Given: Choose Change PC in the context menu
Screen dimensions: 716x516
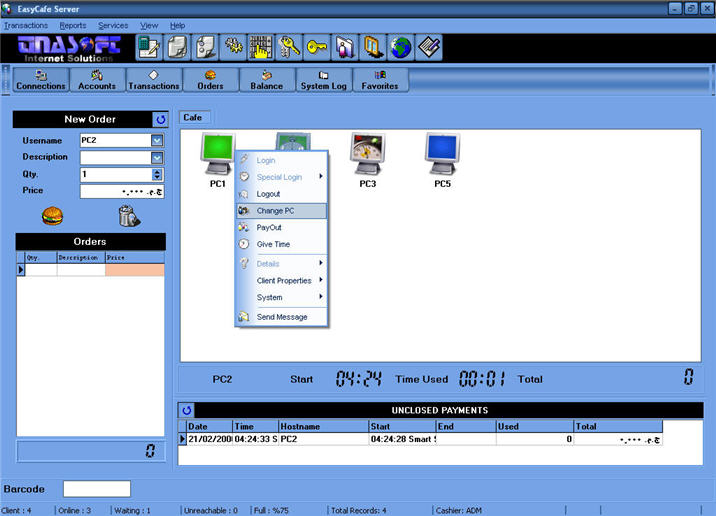Looking at the screenshot, I should click(281, 211).
